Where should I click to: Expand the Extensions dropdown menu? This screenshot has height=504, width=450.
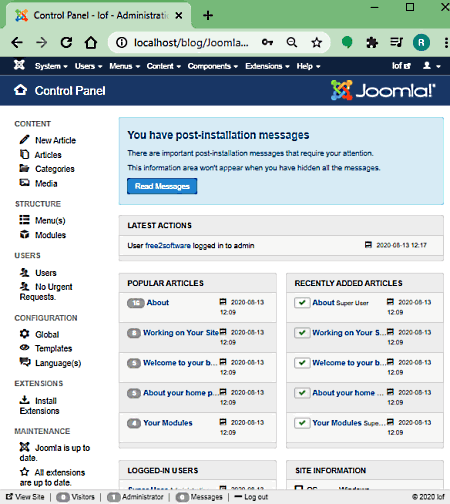267,66
